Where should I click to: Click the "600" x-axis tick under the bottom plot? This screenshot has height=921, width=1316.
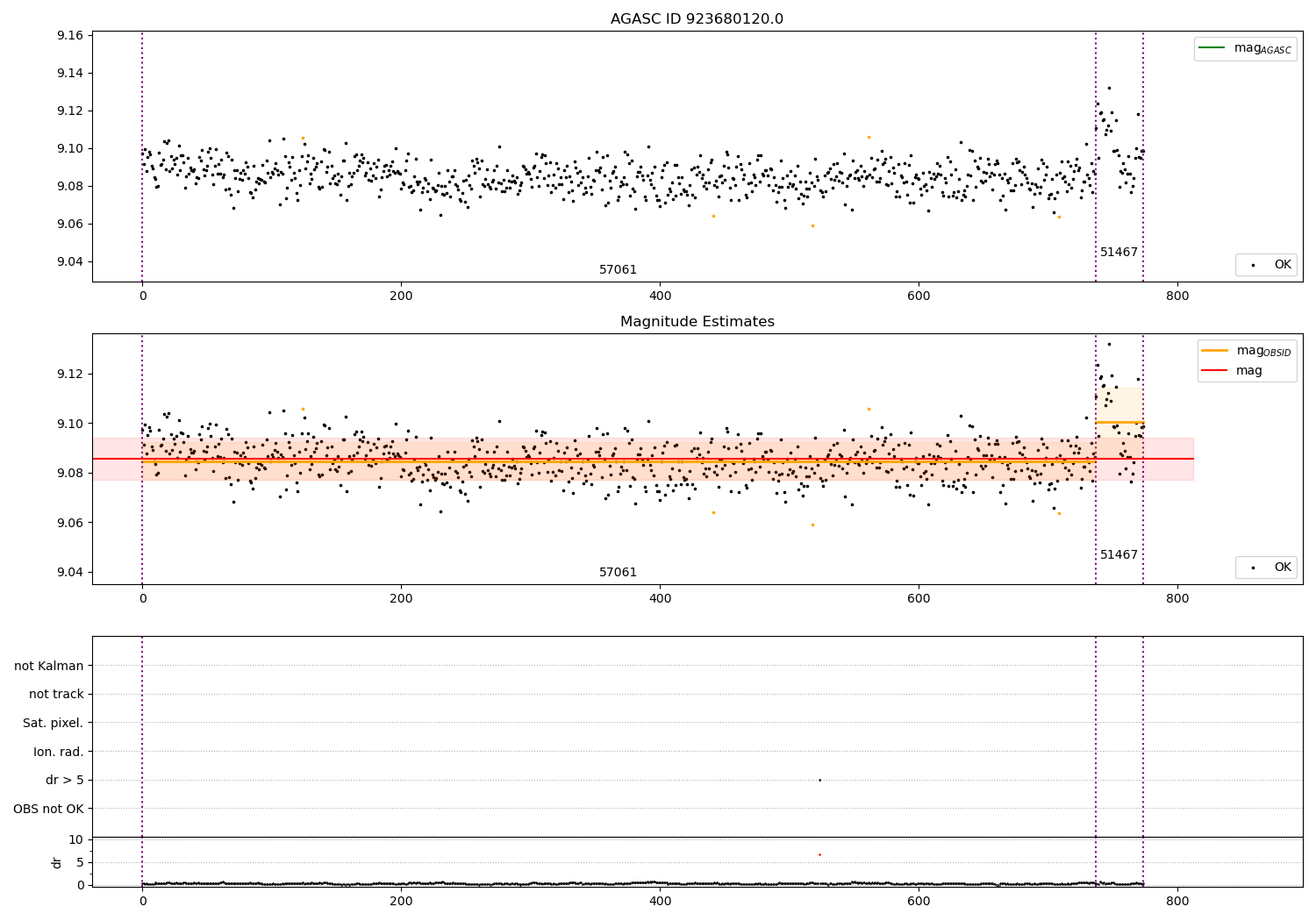pos(919,901)
